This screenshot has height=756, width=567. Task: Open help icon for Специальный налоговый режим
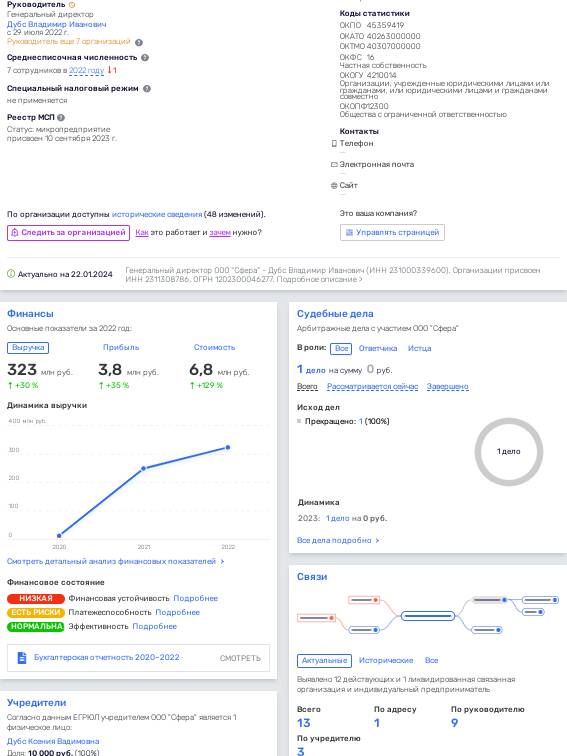tap(147, 89)
